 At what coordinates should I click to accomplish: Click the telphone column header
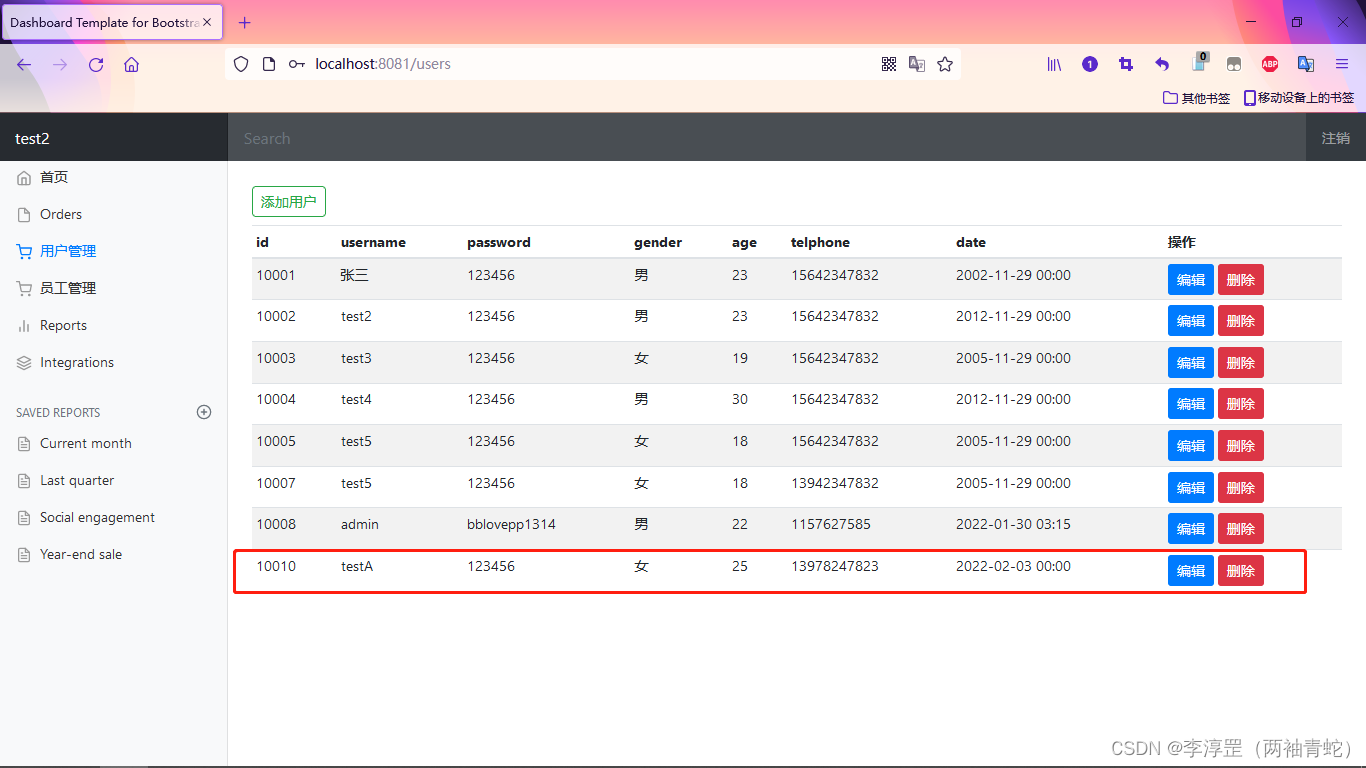[820, 242]
